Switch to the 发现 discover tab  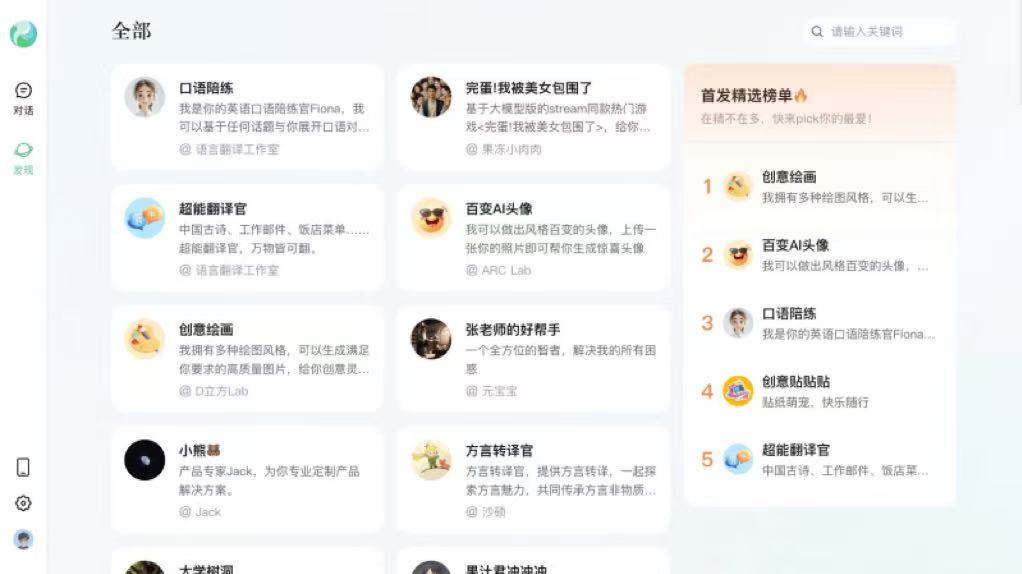click(x=23, y=157)
